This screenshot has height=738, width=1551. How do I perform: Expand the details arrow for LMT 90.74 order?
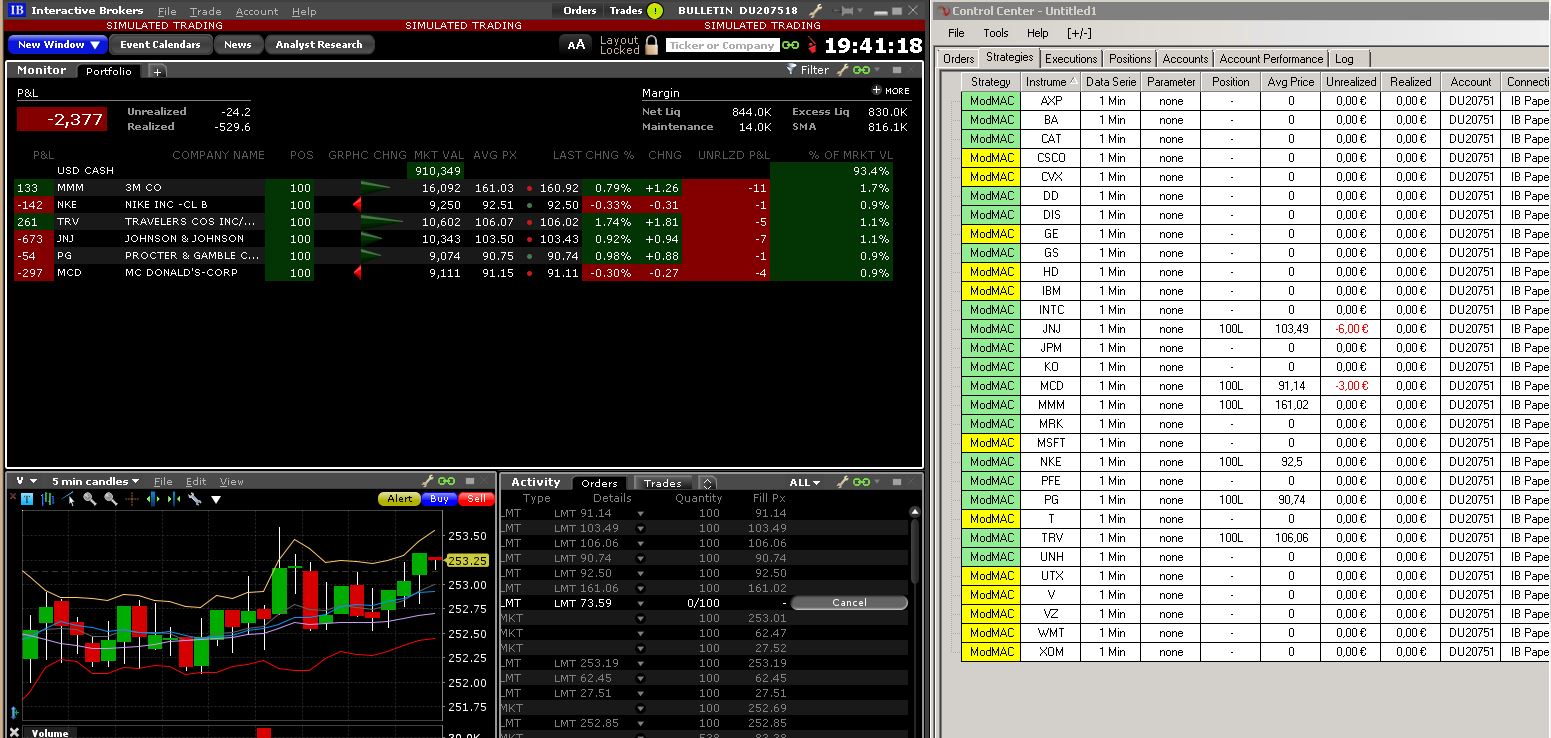coord(641,558)
